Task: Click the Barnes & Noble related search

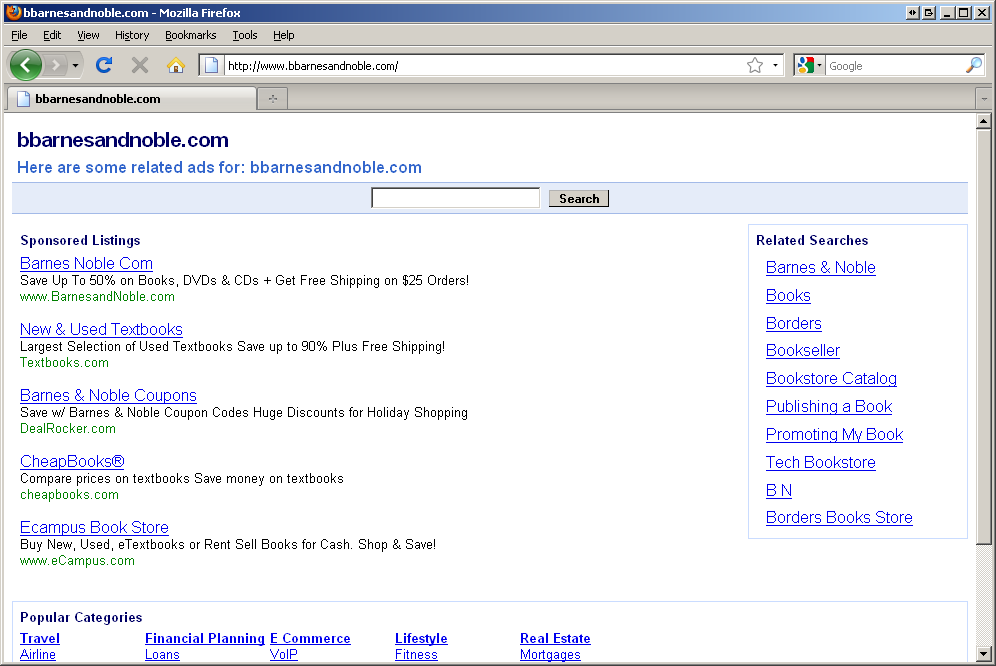Action: 821,268
